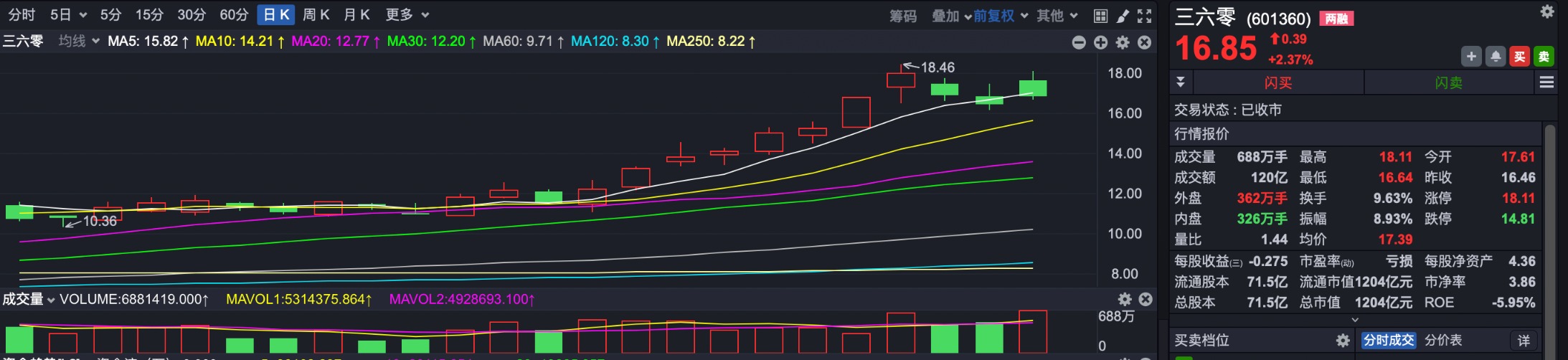Zoom in the K-line chart with plus icon

pyautogui.click(x=1100, y=42)
